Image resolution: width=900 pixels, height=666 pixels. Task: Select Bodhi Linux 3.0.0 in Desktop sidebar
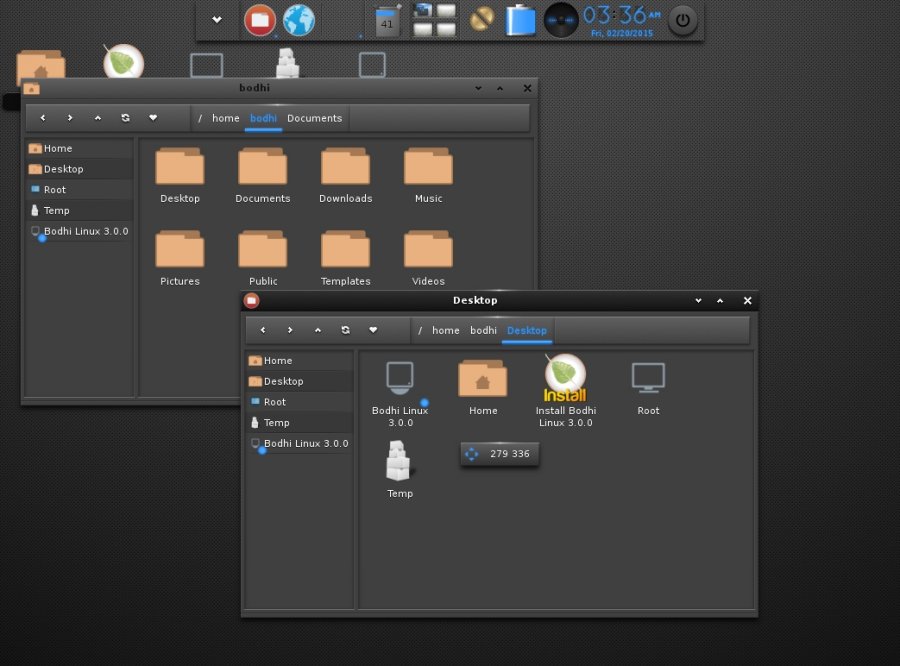pos(300,444)
